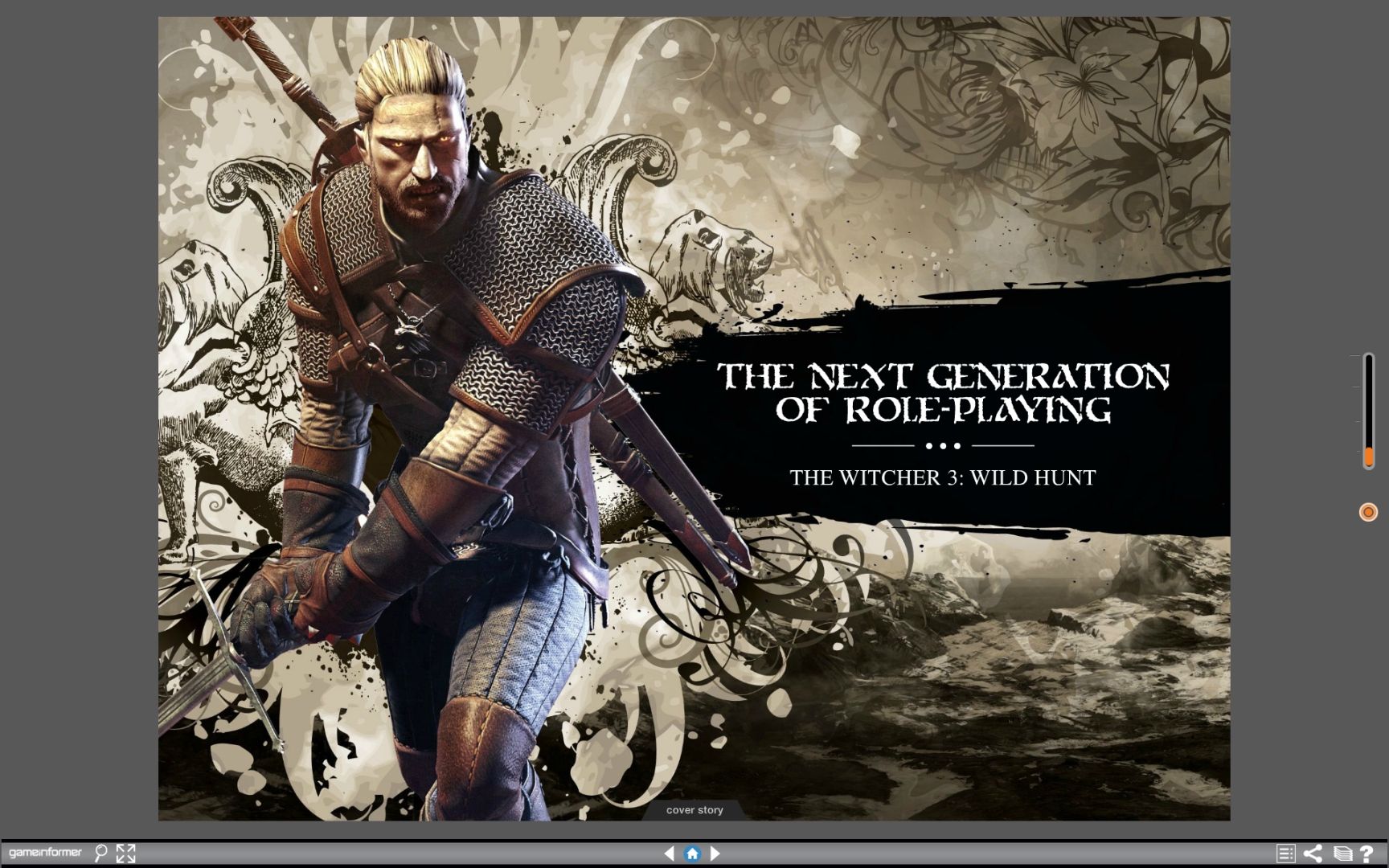The image size is (1389, 868).
Task: Click the wolf medallion on the character's chest
Action: (408, 324)
